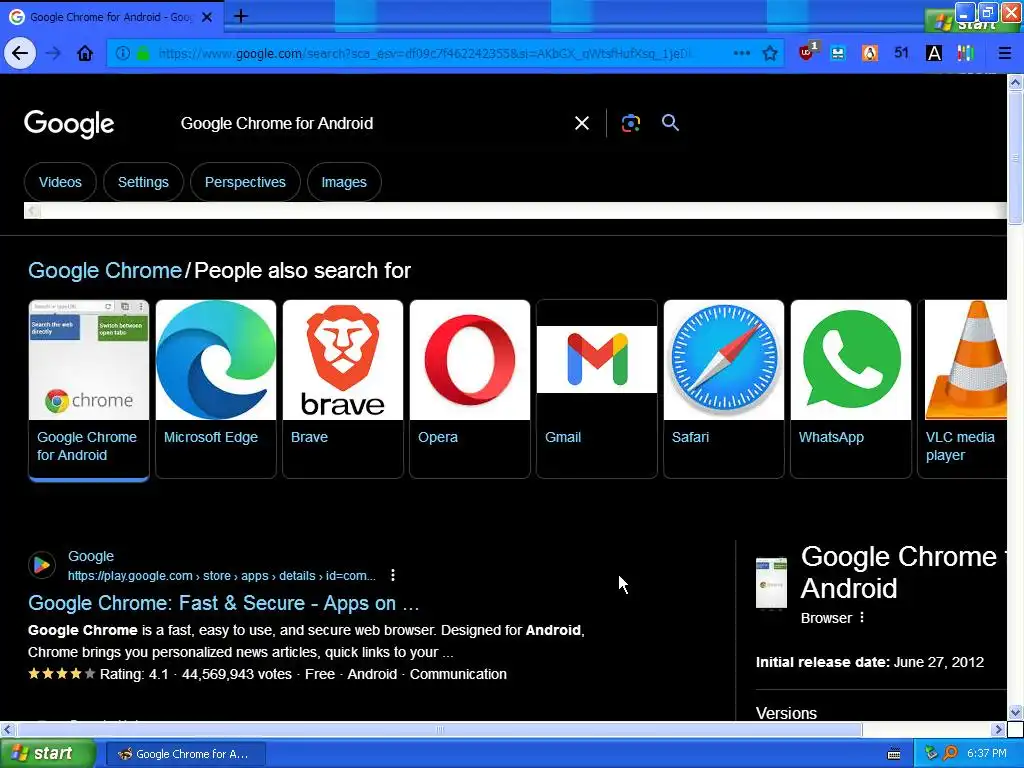Open the Brave browser card
Image resolution: width=1024 pixels, height=768 pixels.
(343, 389)
